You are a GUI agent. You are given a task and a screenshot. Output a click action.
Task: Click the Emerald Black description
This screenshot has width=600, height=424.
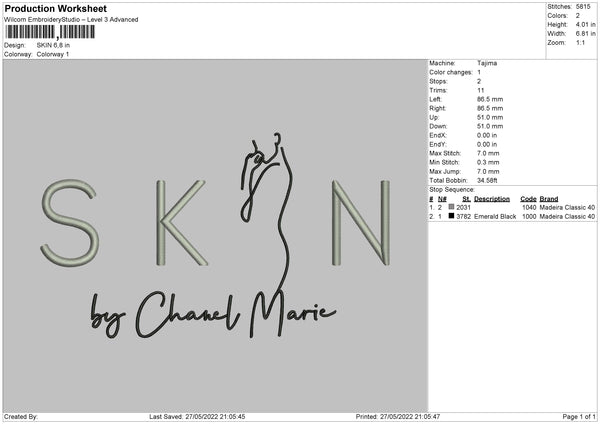pyautogui.click(x=495, y=217)
